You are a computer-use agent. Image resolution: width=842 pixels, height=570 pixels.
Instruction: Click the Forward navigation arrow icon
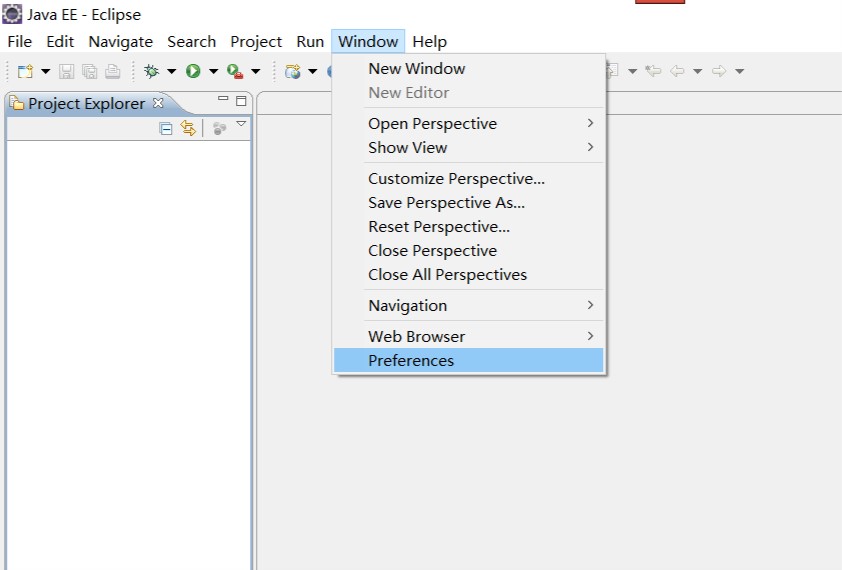[x=719, y=70]
